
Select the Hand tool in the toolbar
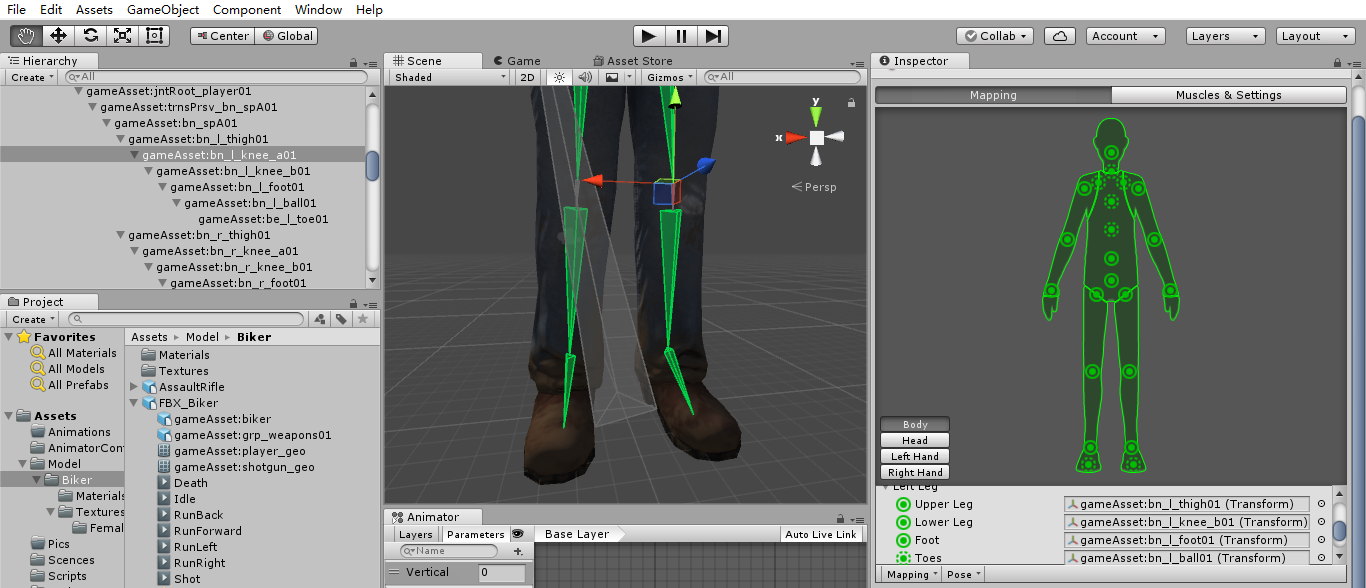tap(26, 36)
